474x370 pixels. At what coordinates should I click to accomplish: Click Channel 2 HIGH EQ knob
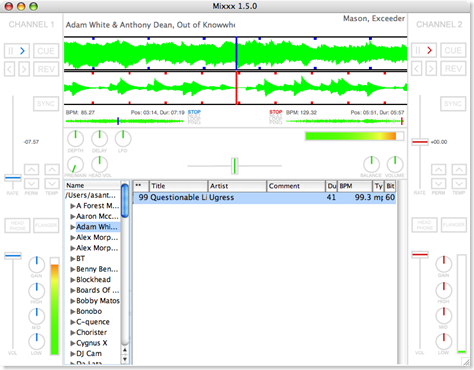pos(444,290)
